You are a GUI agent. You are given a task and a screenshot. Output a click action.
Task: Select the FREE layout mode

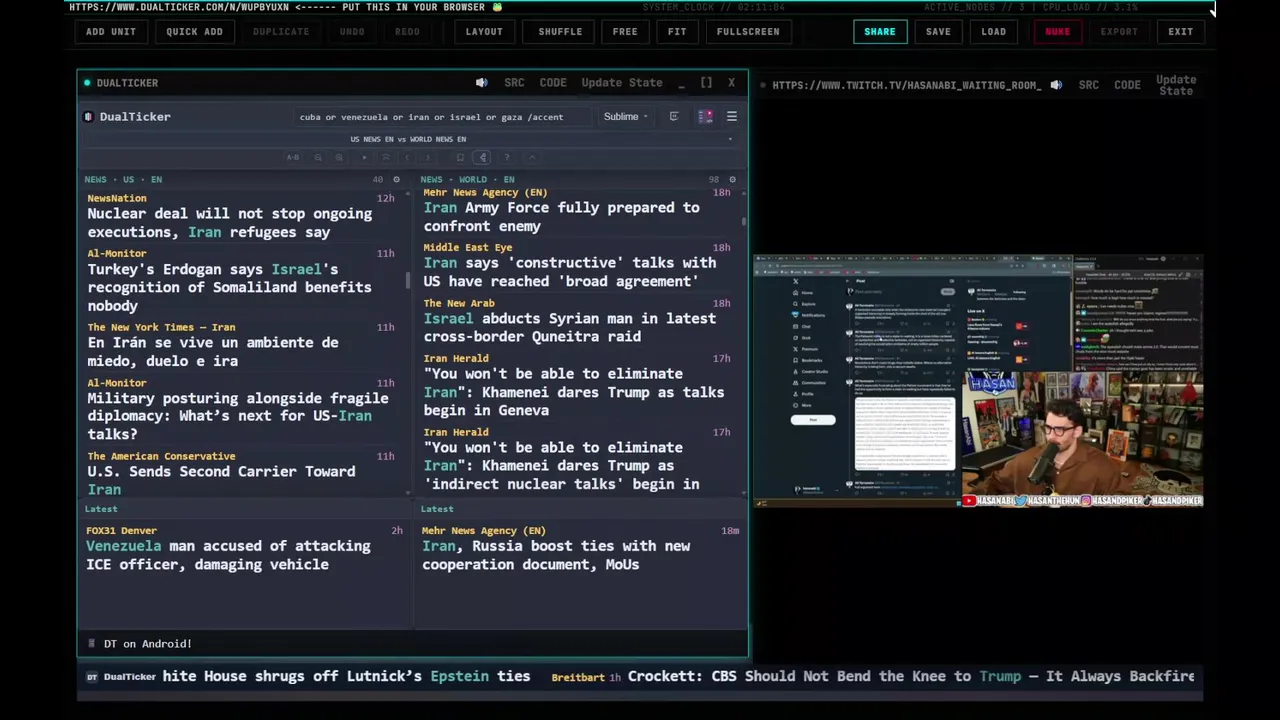click(x=625, y=31)
